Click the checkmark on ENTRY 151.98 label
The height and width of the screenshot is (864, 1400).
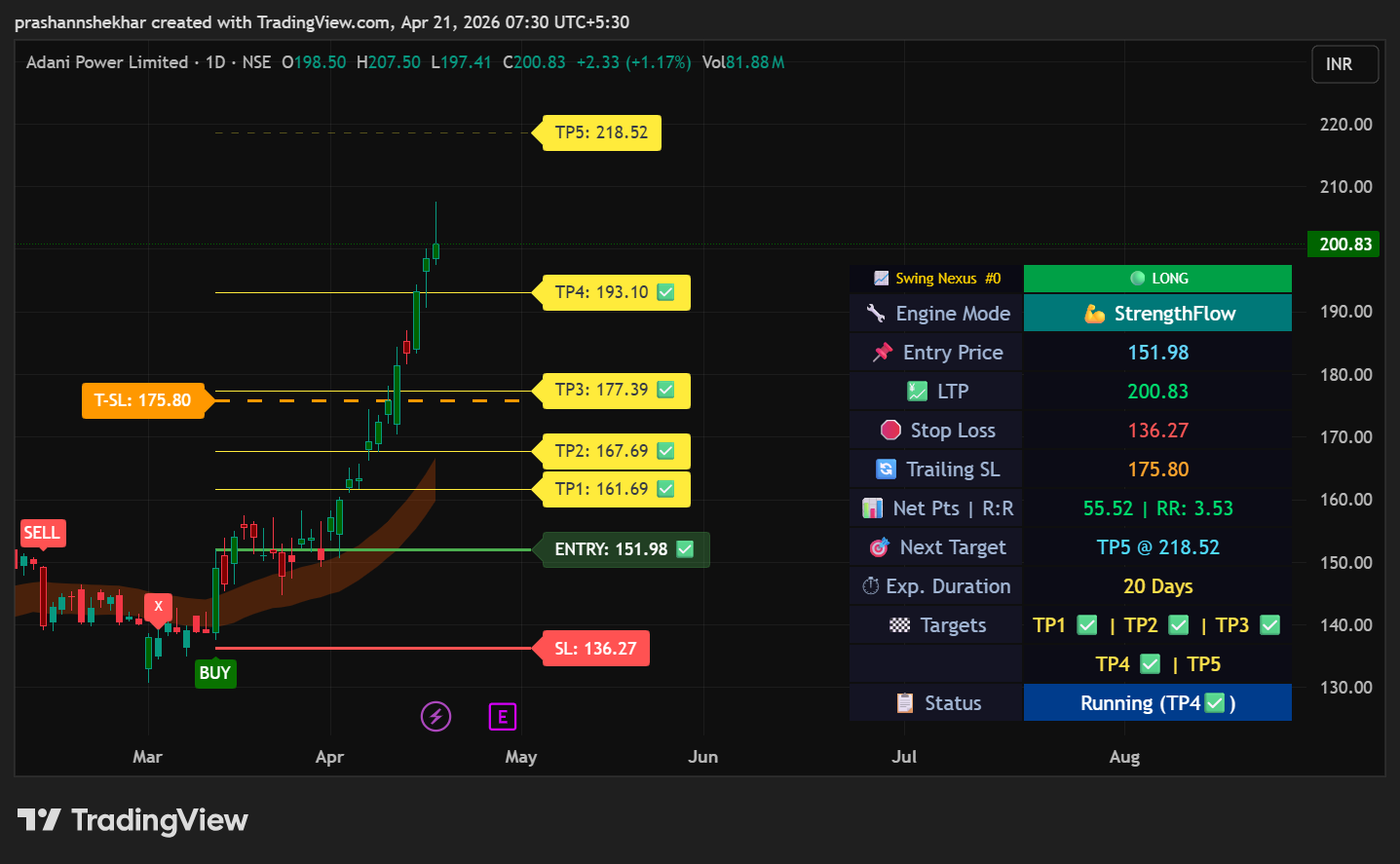[685, 549]
